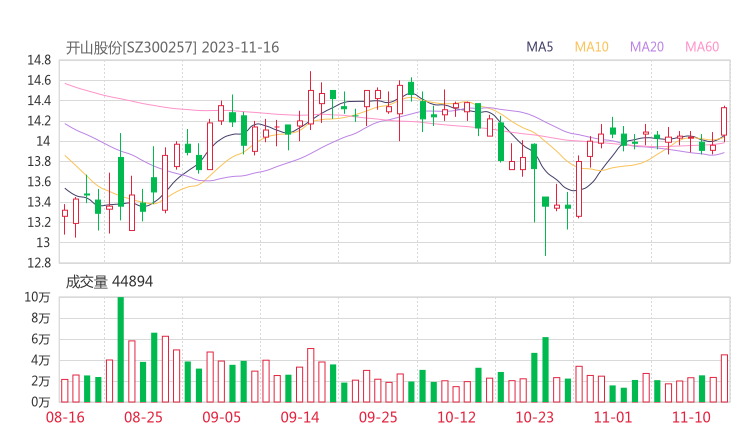Click the 08-16 date axis label

(65, 417)
